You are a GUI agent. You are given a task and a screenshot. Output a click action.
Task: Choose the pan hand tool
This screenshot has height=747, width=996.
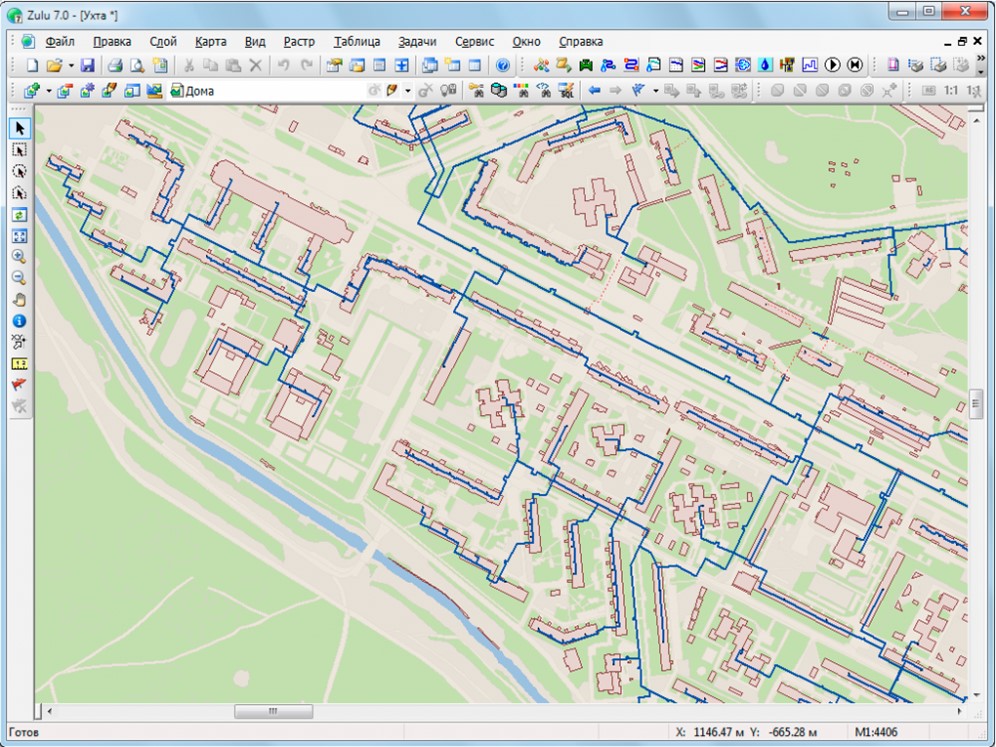pyautogui.click(x=19, y=300)
